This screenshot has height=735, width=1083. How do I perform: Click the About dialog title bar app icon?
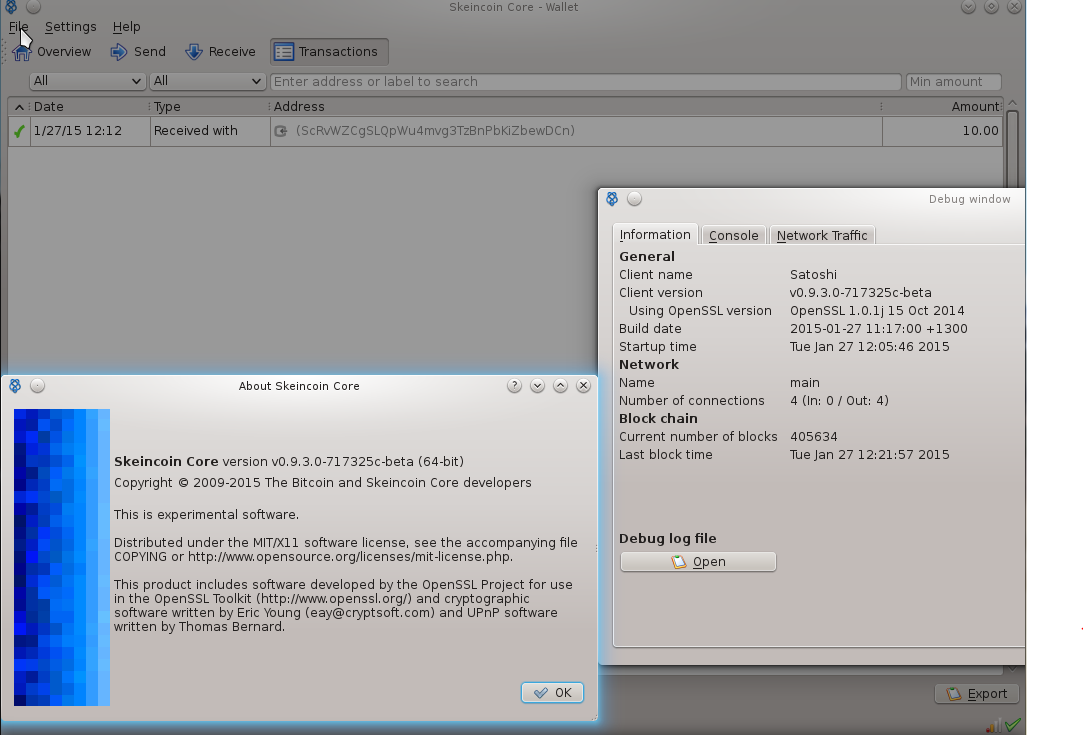point(15,385)
